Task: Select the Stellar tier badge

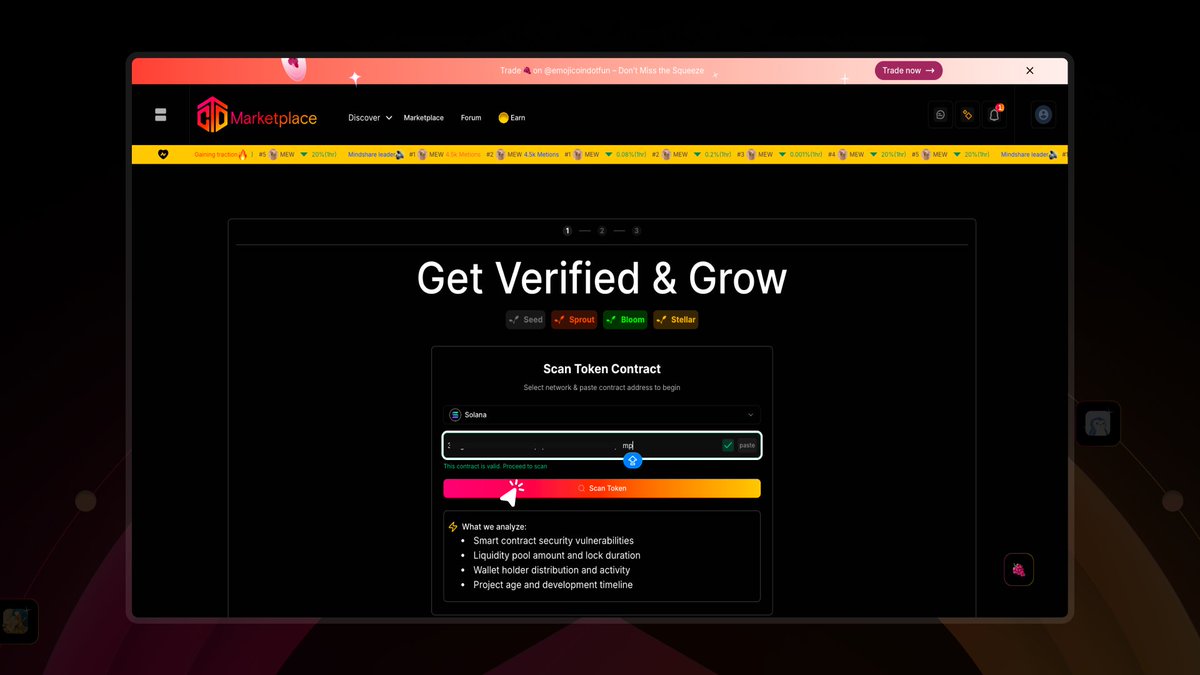Action: coord(676,320)
